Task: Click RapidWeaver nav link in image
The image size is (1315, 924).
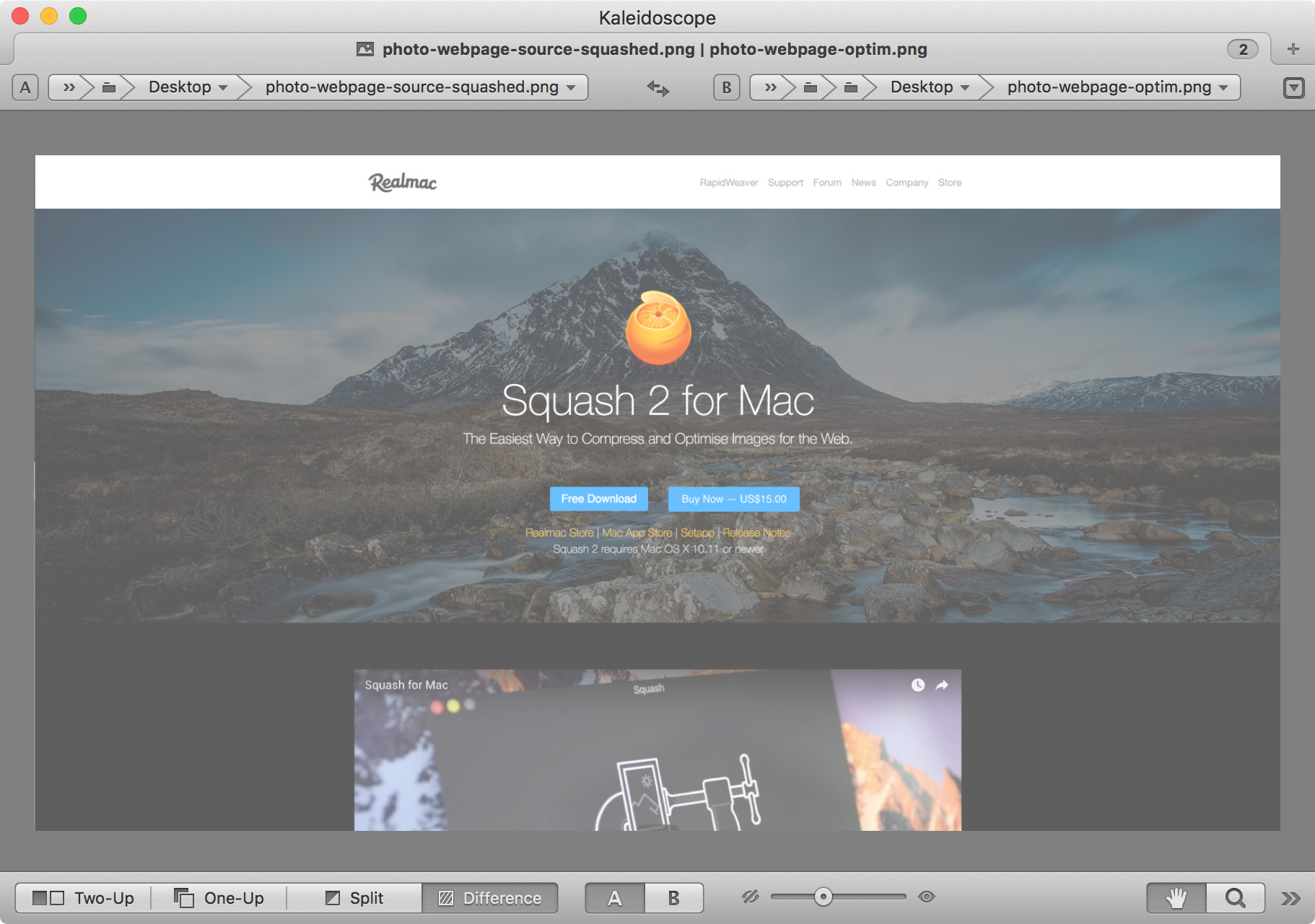Action: (728, 183)
